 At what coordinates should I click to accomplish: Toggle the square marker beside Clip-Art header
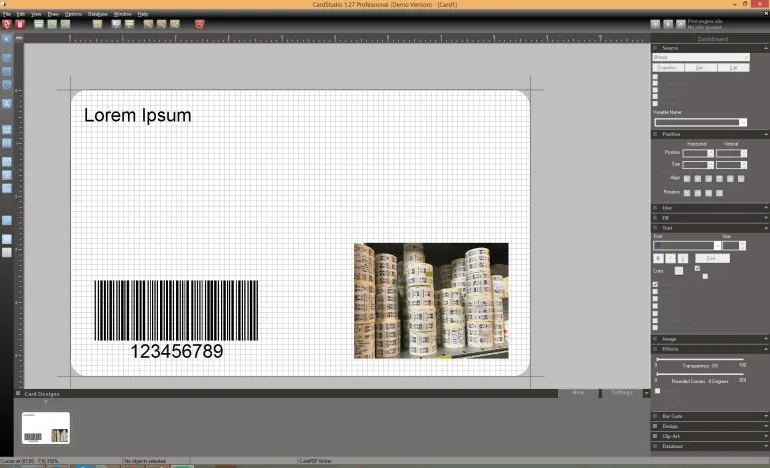click(655, 436)
